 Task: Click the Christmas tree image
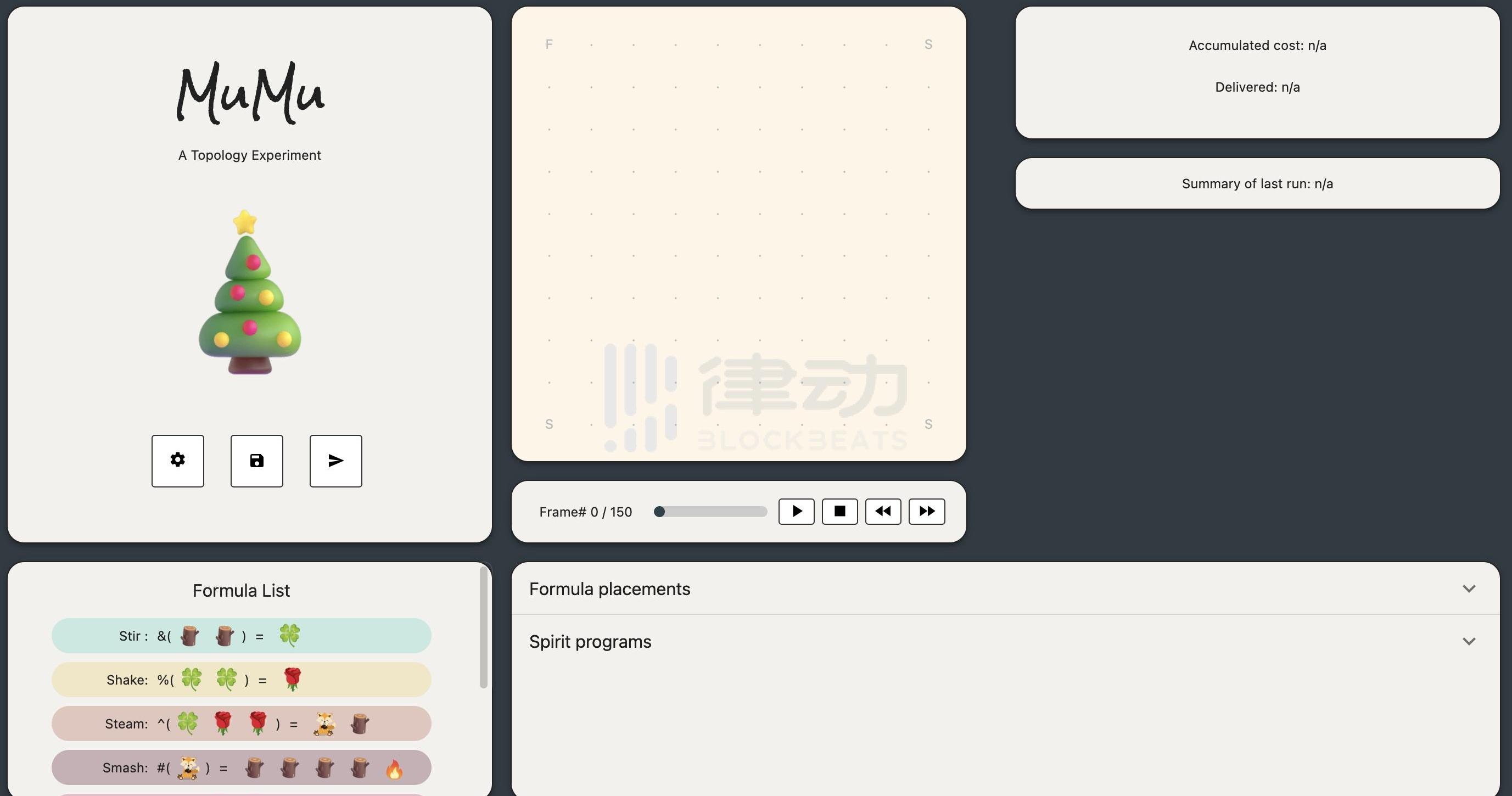[x=249, y=294]
